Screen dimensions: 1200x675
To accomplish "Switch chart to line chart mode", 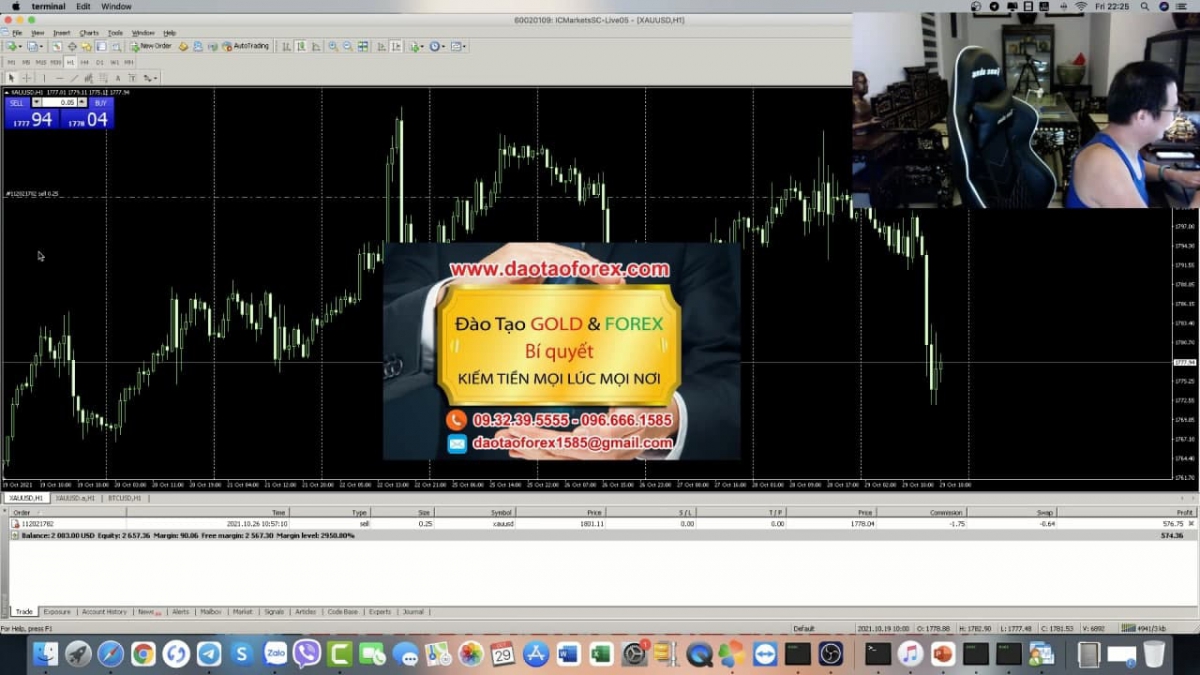I will [315, 46].
